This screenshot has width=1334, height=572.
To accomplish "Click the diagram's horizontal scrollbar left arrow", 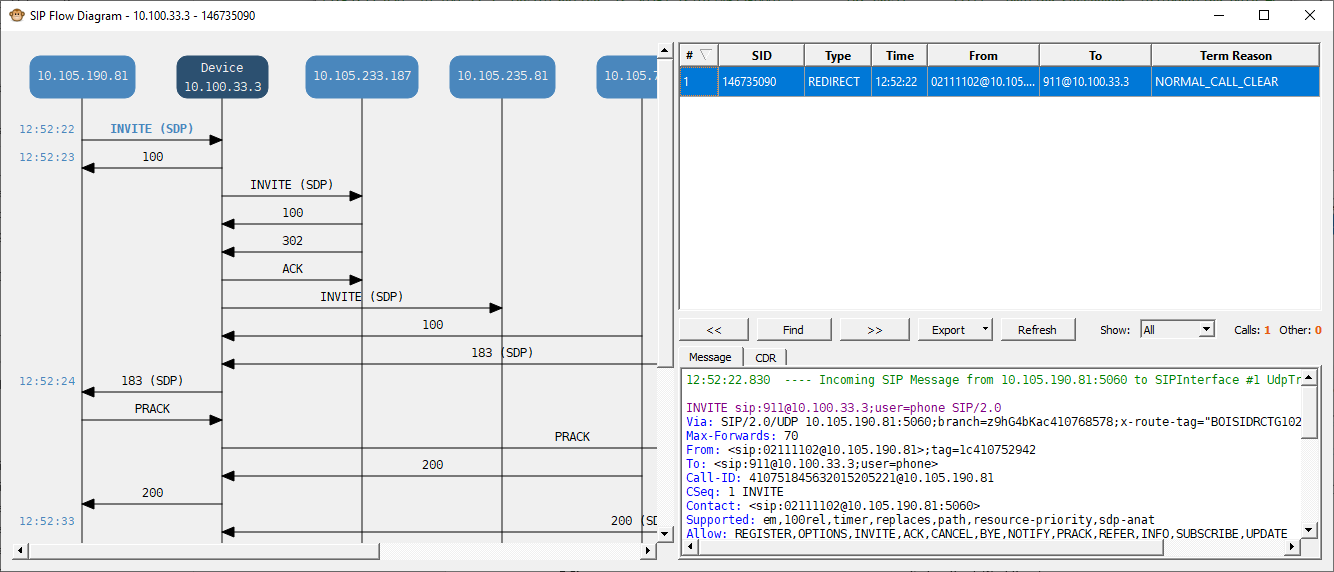I will tap(19, 551).
